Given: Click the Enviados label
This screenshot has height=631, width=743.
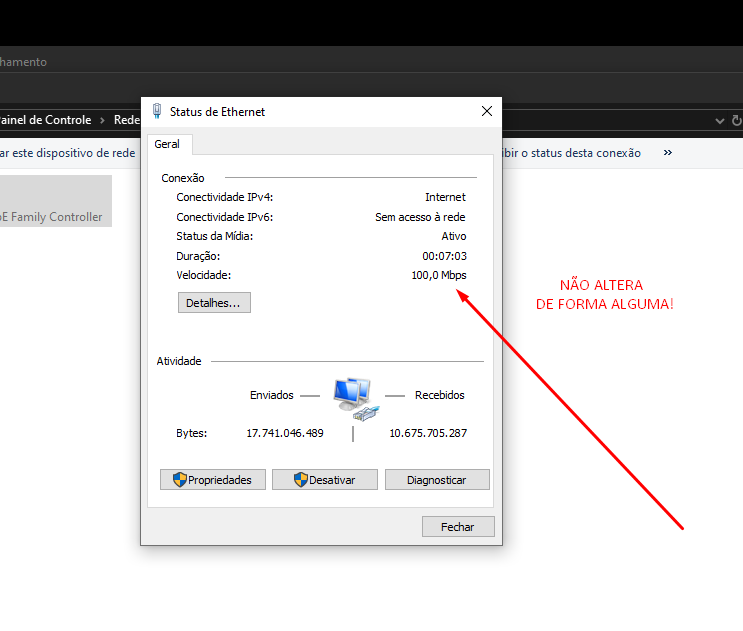Looking at the screenshot, I should click(272, 395).
